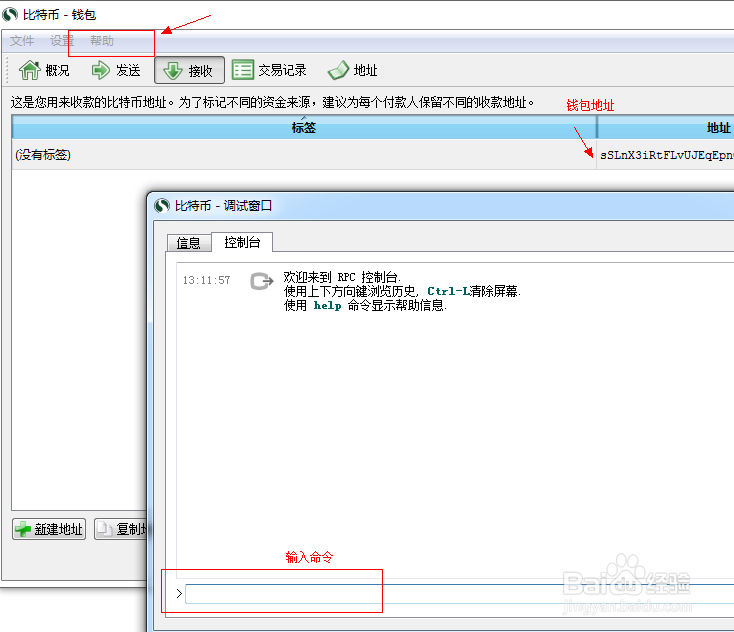This screenshot has height=632, width=734.
Task: Click the console reply arrow icon
Action: tap(261, 281)
